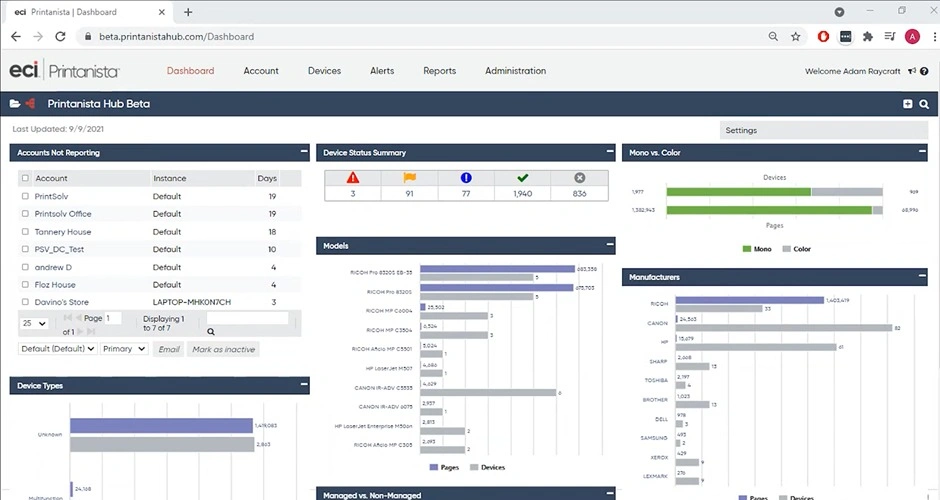940x500 pixels.
Task: Collapse the Device Status Summary panel
Action: coord(610,152)
